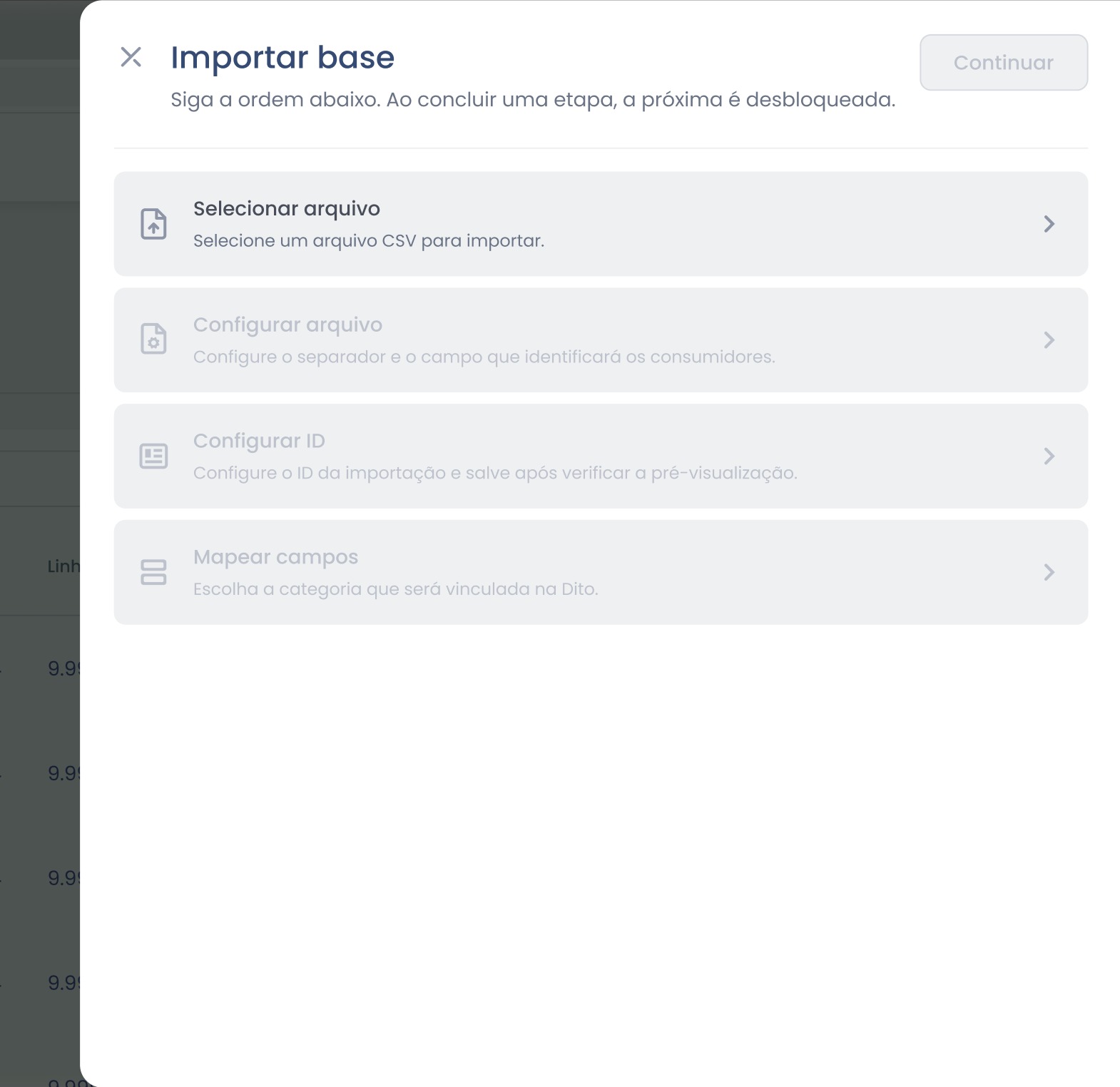Open Configurar ID via its right chevron

1049,456
